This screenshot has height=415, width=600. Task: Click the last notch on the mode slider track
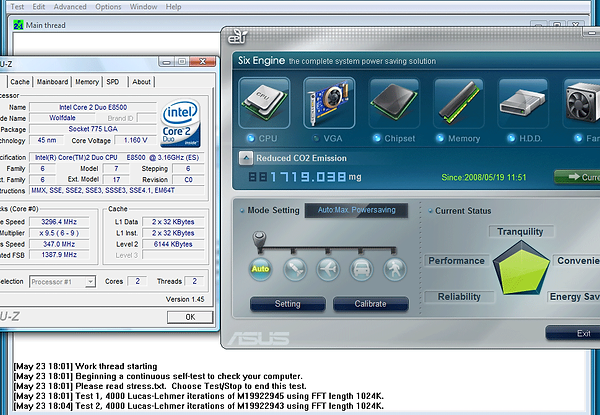394,251
